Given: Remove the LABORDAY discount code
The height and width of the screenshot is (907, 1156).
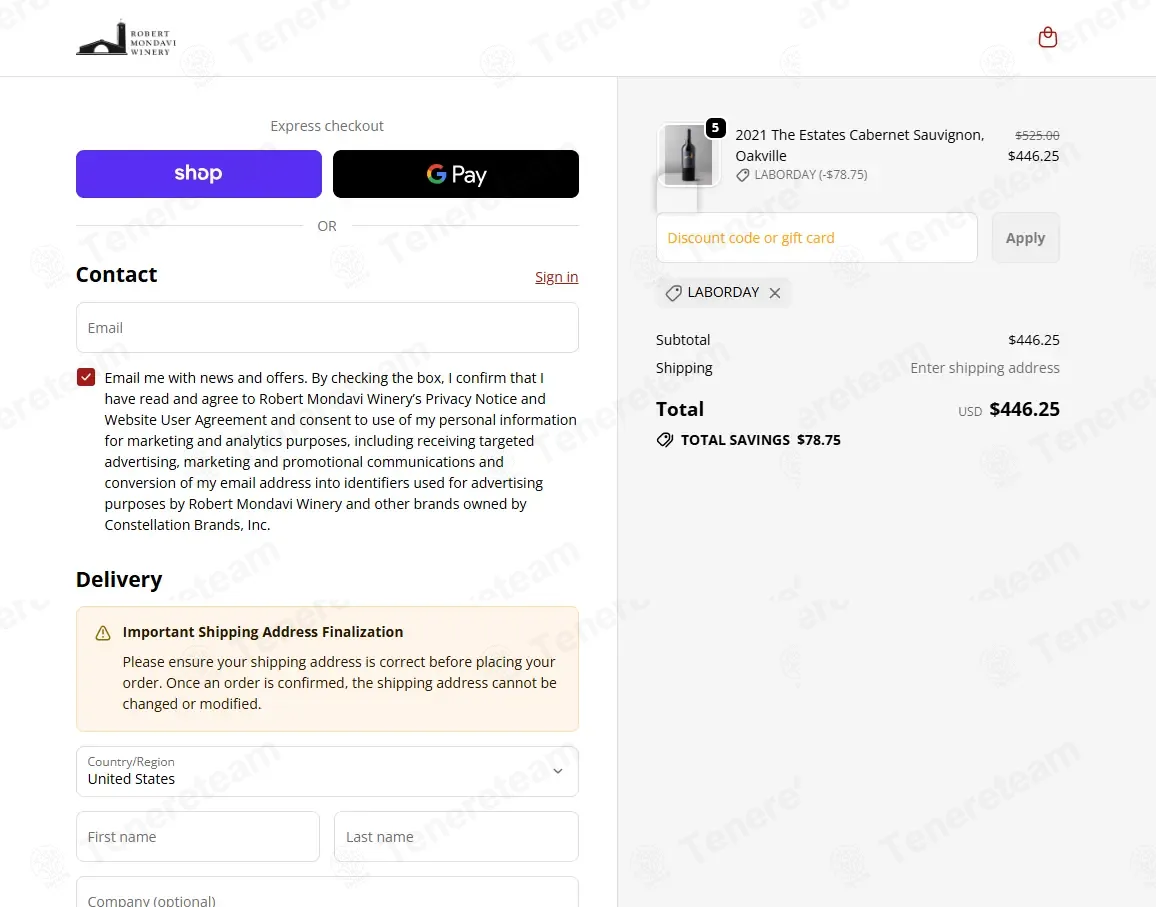Looking at the screenshot, I should pos(775,293).
